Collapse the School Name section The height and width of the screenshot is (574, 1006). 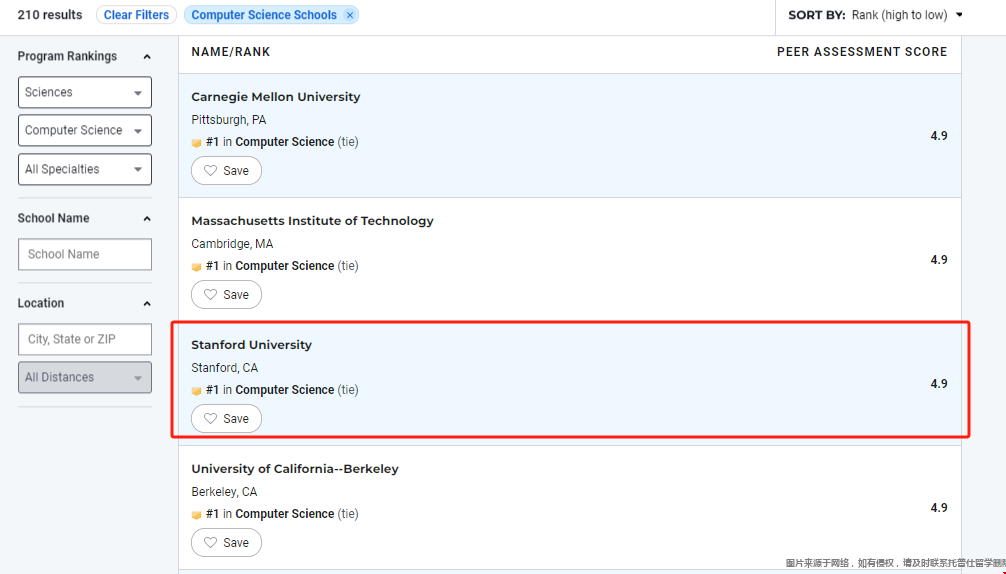click(147, 219)
